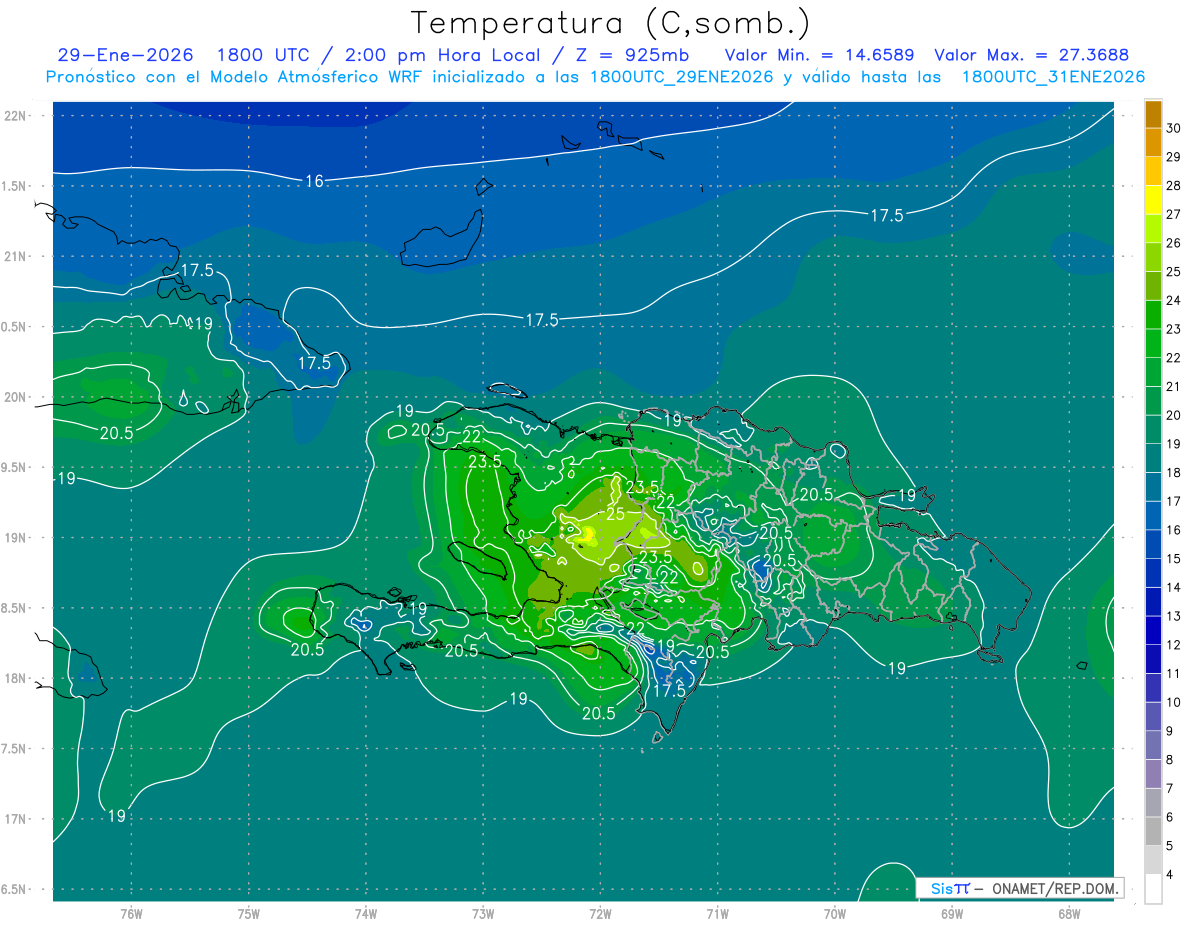Click the contour label '25' over Hispaniola
The width and height of the screenshot is (1200, 927).
click(616, 514)
